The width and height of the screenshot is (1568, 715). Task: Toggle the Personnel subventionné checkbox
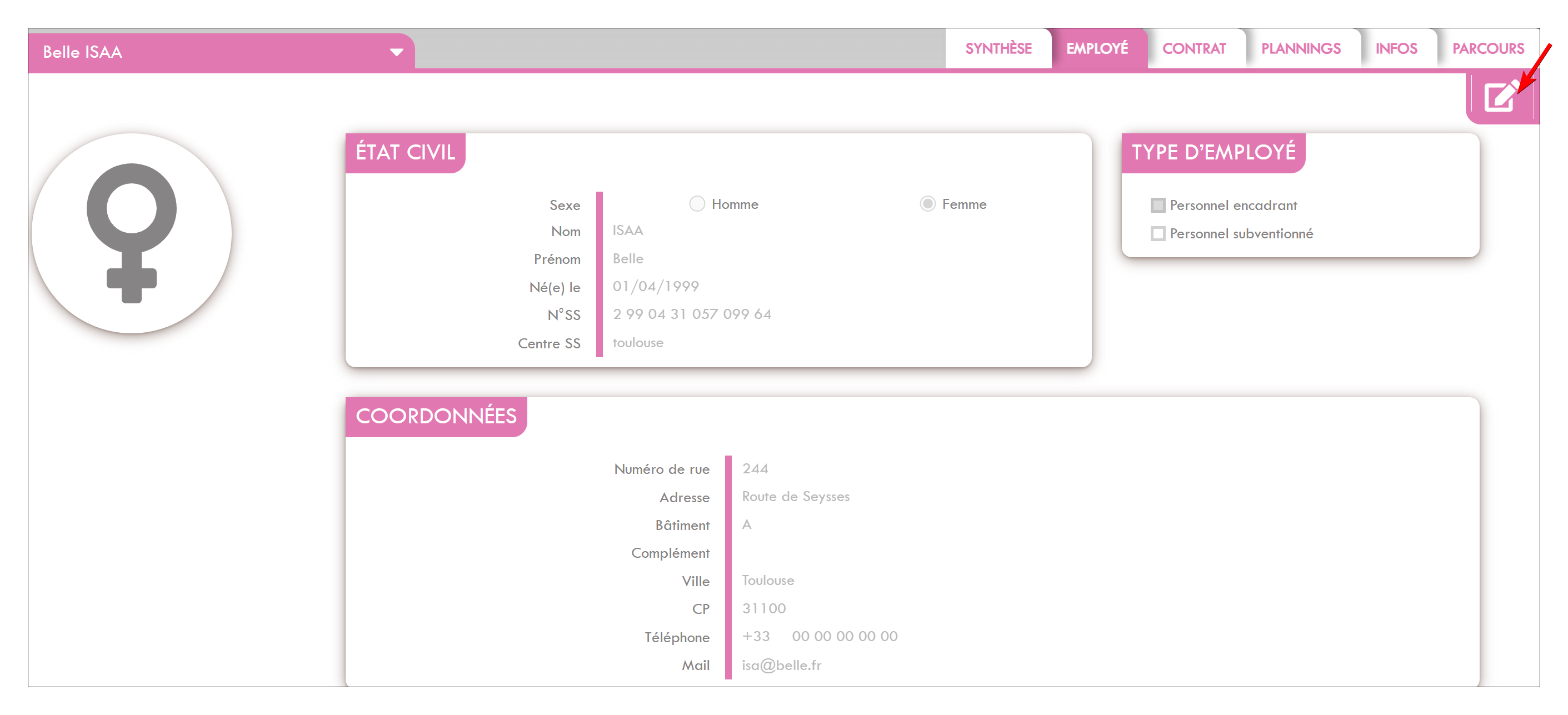[x=1158, y=234]
